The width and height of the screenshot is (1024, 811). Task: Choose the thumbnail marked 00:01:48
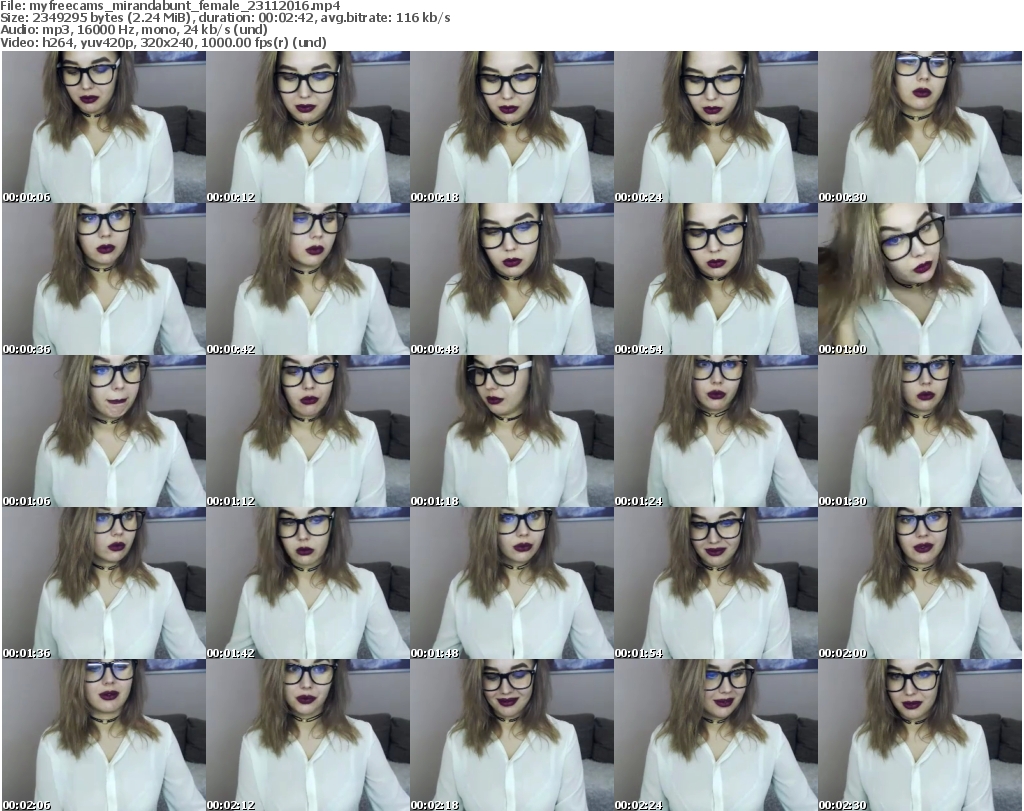point(512,583)
